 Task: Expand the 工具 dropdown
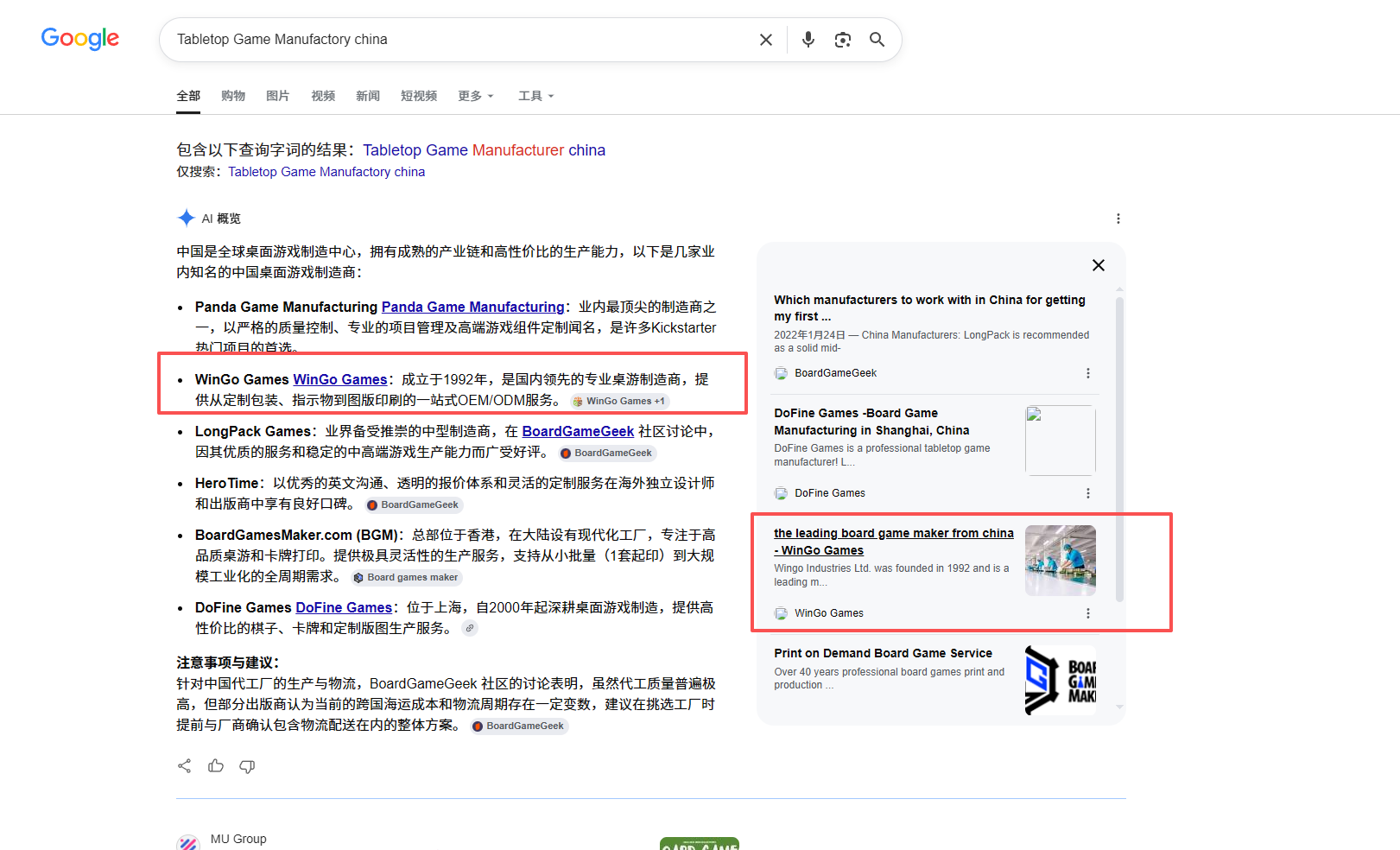point(535,96)
